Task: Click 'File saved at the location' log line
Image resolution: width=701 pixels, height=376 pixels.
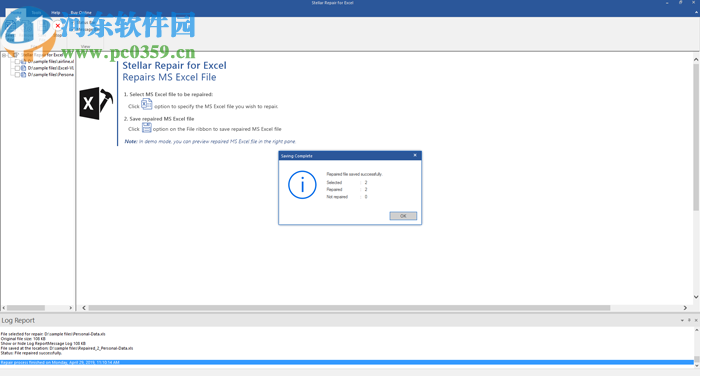Action: click(67, 348)
